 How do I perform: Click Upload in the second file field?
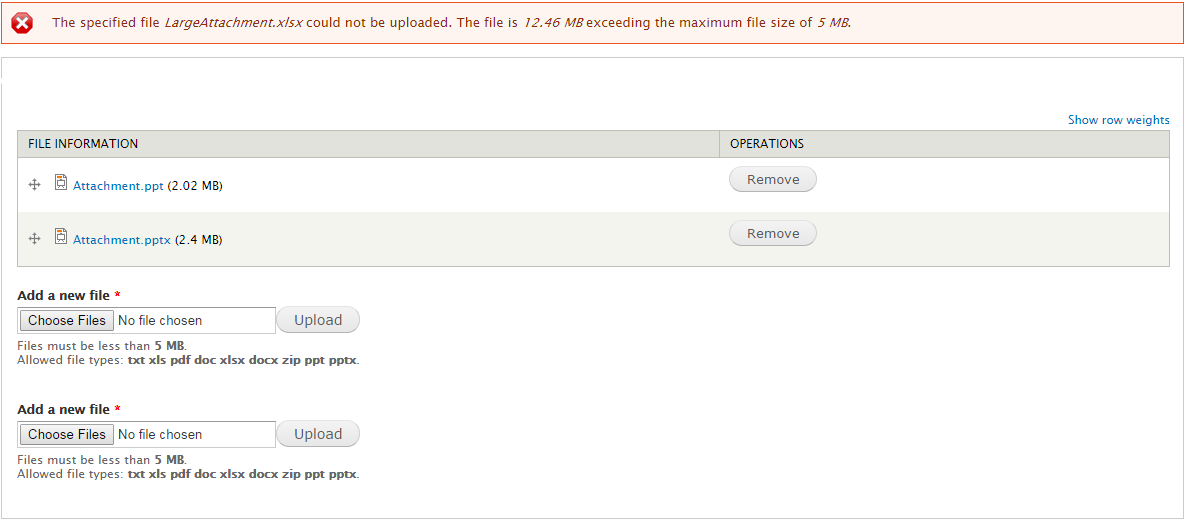pyautogui.click(x=318, y=435)
